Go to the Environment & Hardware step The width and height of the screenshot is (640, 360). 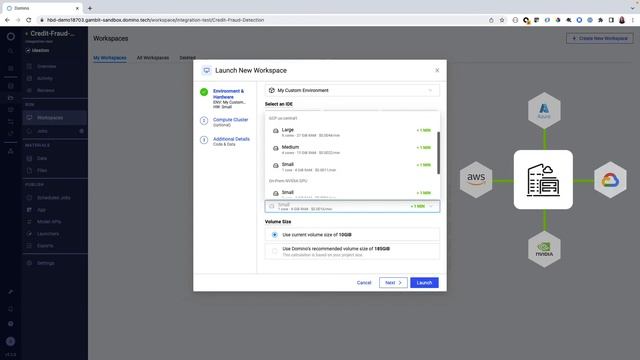[x=228, y=94]
